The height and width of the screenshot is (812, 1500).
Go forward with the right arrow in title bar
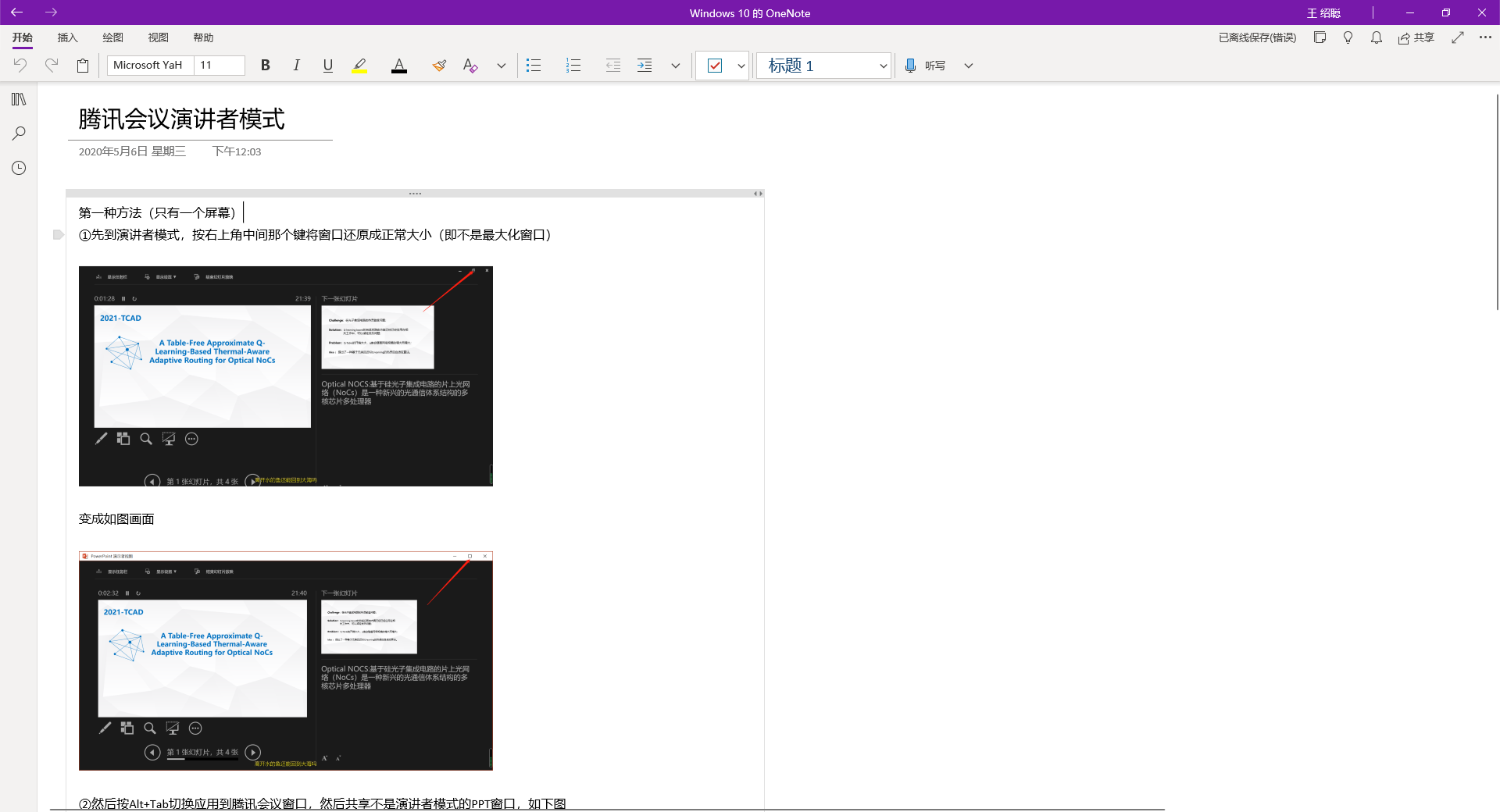(x=51, y=12)
